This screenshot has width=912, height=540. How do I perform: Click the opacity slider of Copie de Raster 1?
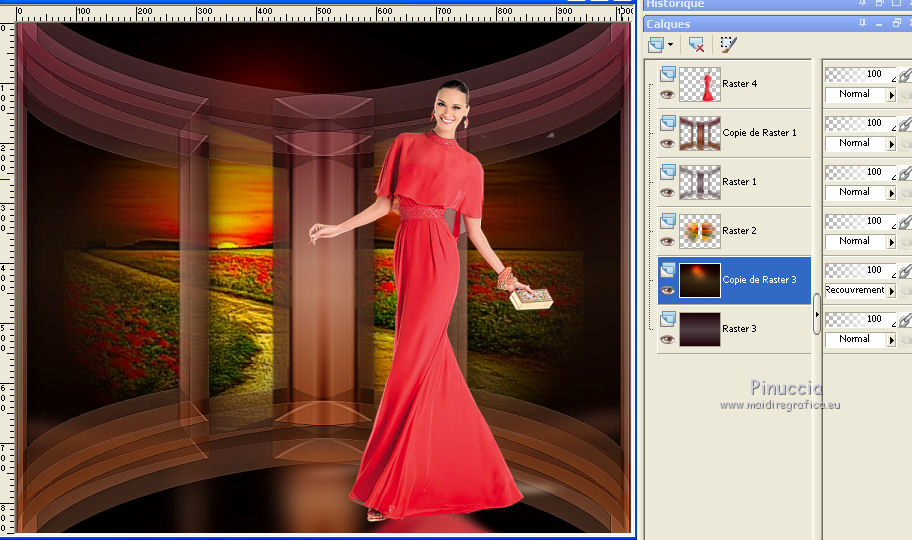860,123
